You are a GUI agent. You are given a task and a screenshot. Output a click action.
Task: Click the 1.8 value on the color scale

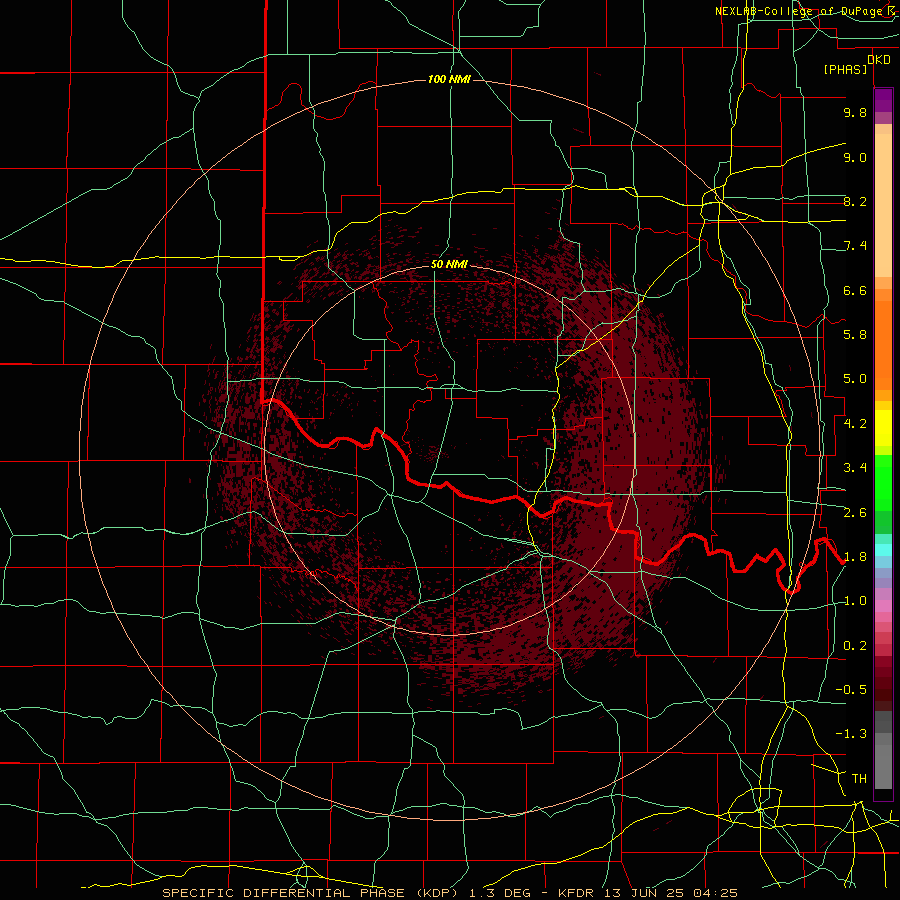pyautogui.click(x=855, y=557)
